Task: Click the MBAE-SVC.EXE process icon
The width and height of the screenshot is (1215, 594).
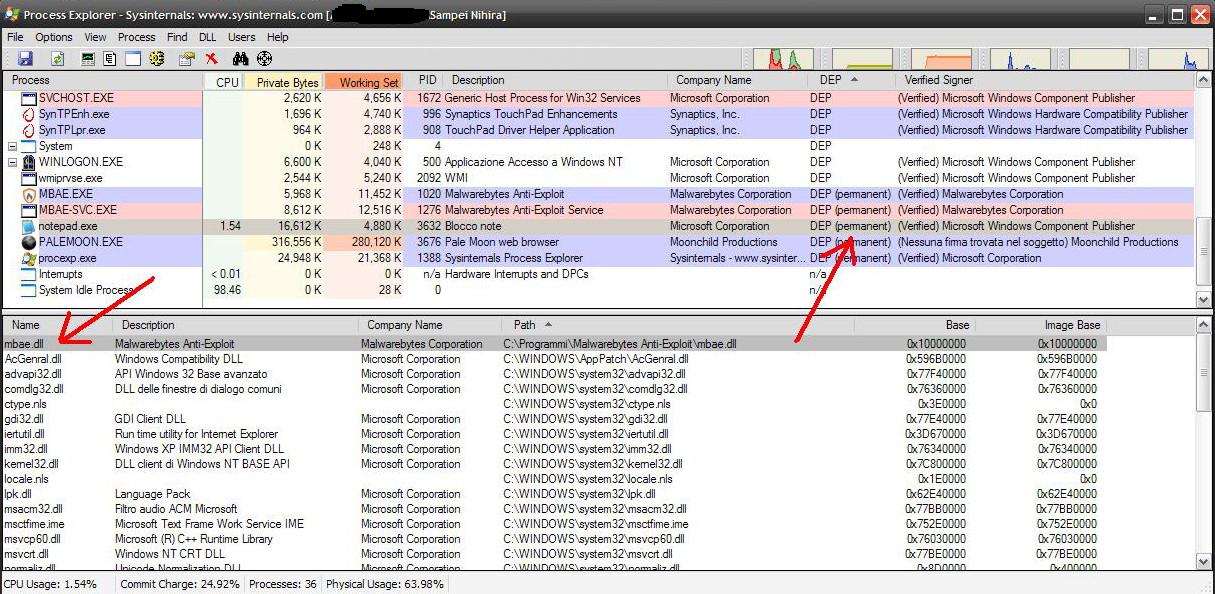Action: pyautogui.click(x=29, y=210)
